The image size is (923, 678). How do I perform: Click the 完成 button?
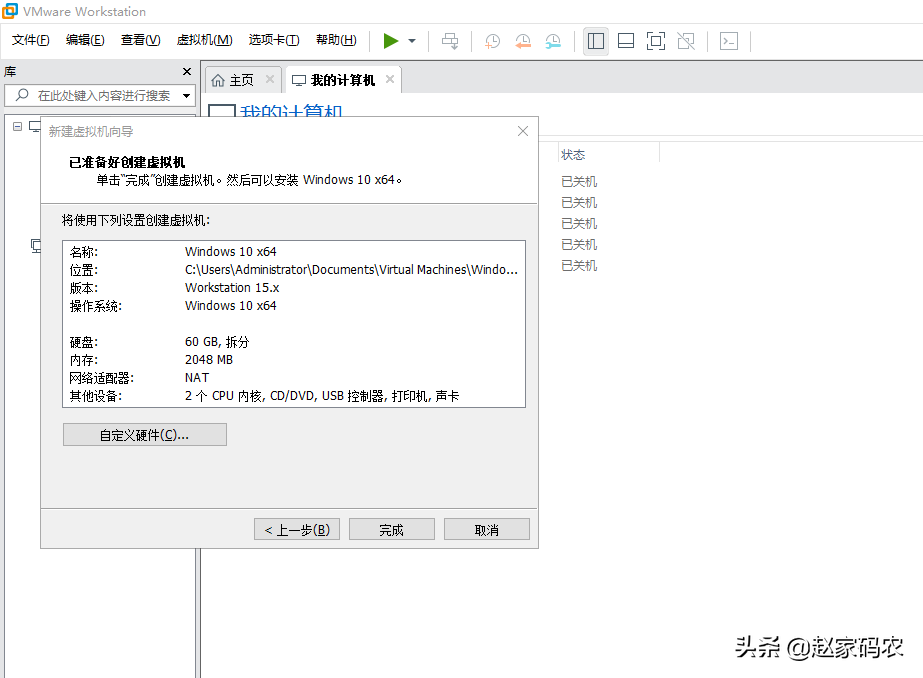pos(391,530)
